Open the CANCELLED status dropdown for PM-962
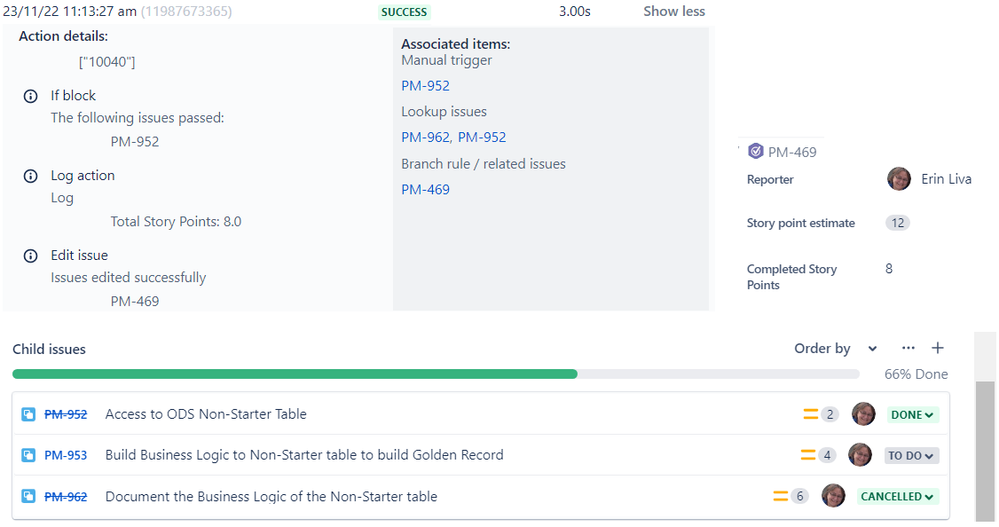 point(897,496)
